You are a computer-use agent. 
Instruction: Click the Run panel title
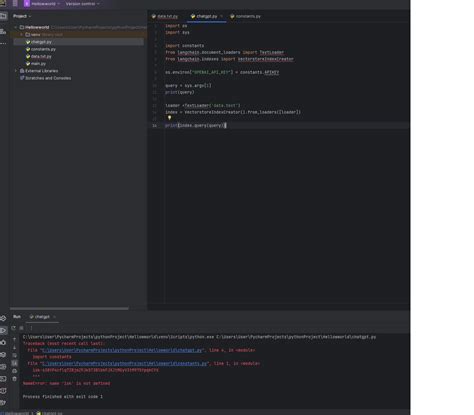click(17, 317)
